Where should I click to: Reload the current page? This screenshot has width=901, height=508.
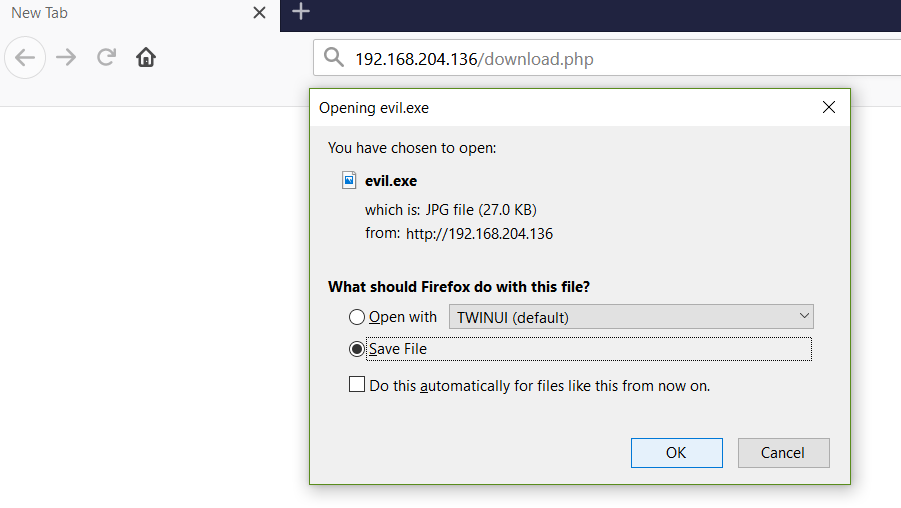(x=106, y=57)
